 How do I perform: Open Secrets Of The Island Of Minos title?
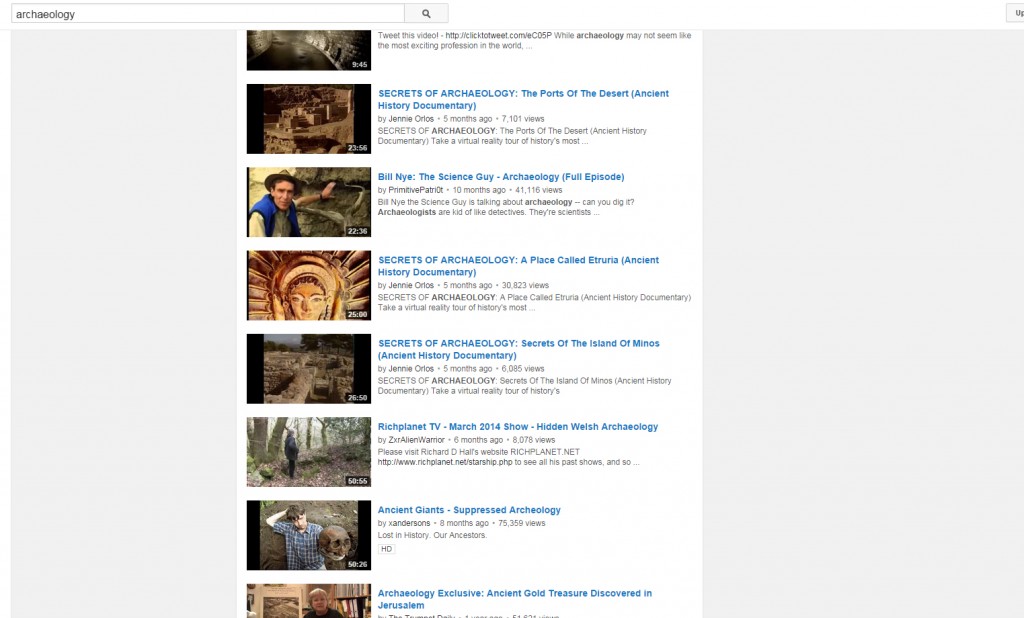[519, 350]
